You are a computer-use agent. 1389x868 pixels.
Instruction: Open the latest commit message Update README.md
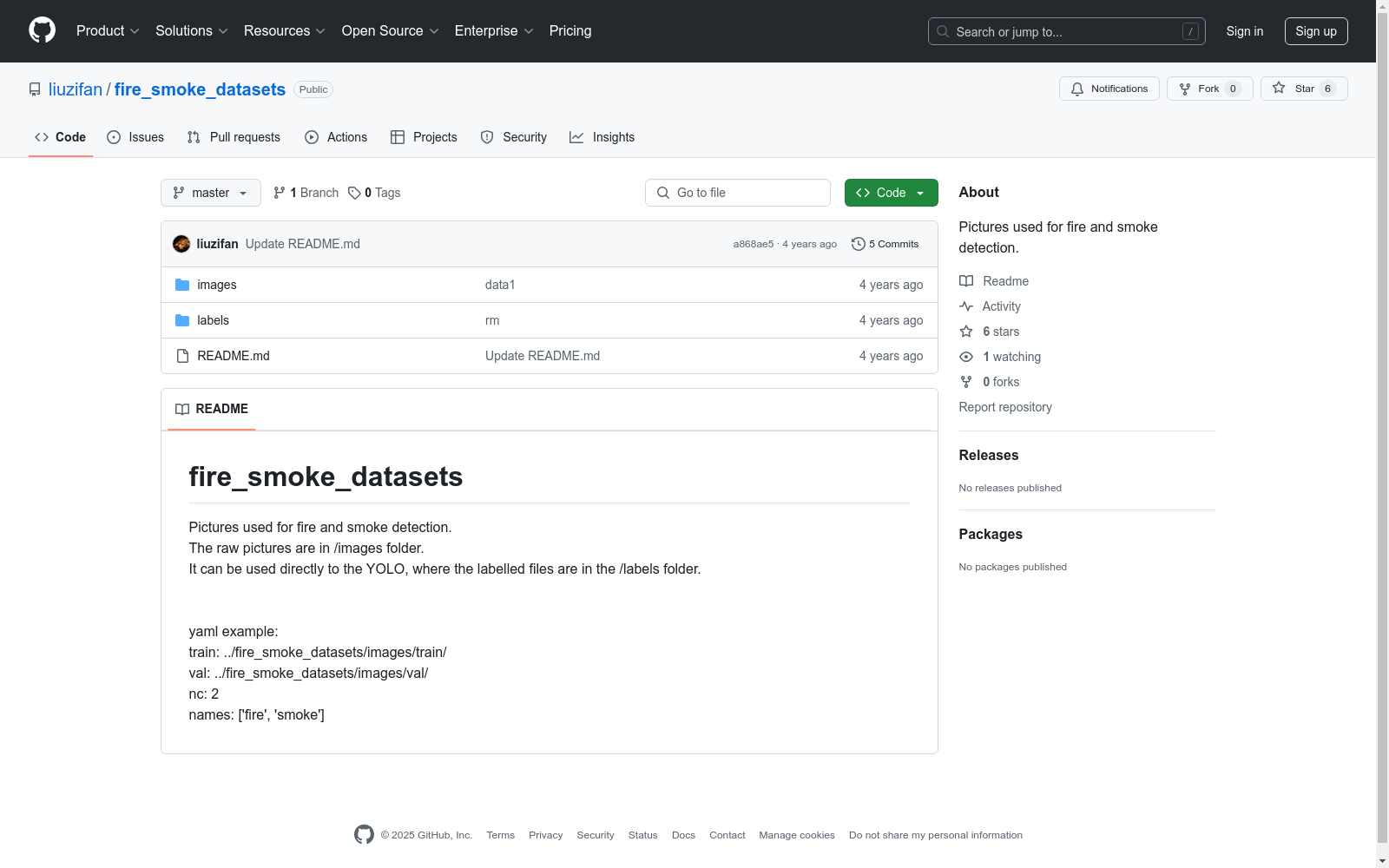(303, 244)
